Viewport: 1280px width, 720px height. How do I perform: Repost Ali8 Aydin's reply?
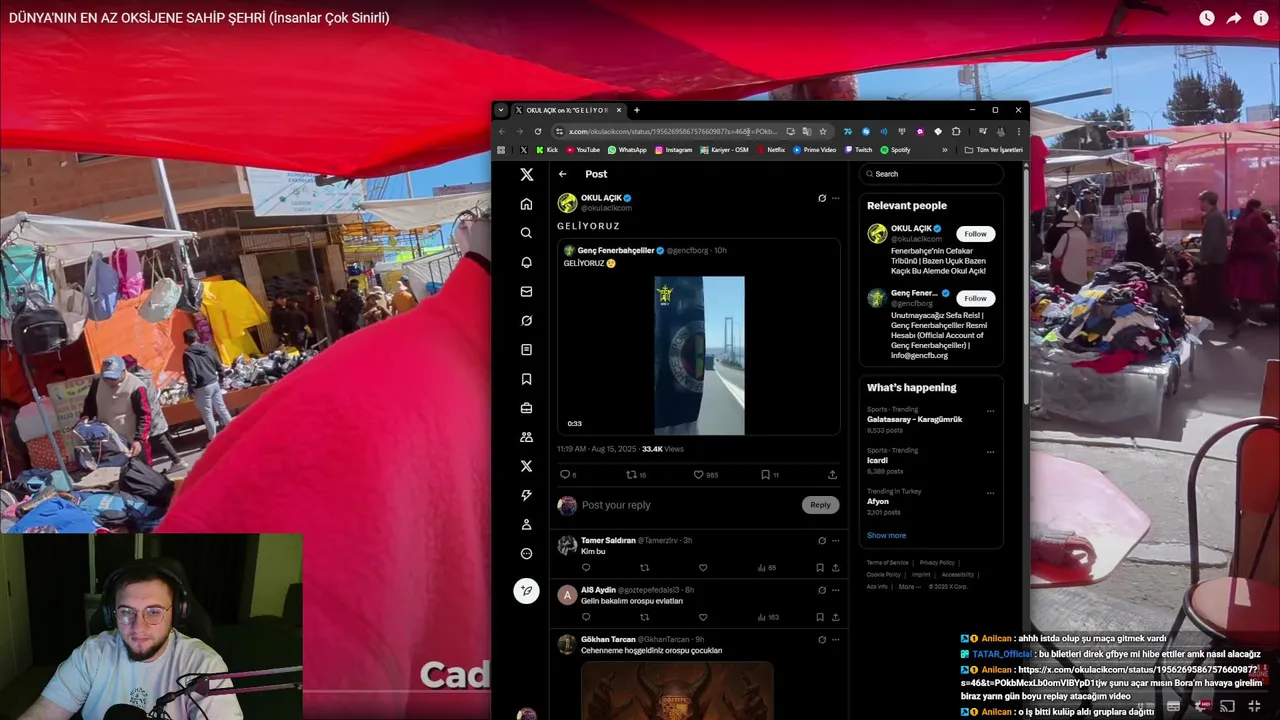click(644, 617)
